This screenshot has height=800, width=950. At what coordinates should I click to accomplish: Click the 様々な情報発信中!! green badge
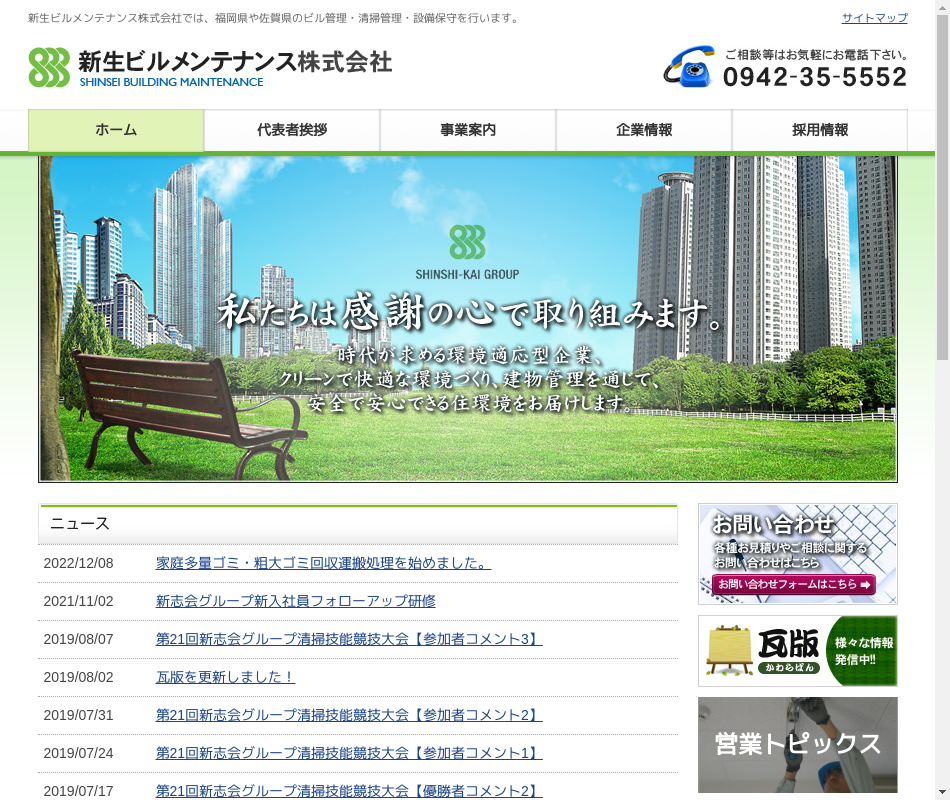coord(863,651)
